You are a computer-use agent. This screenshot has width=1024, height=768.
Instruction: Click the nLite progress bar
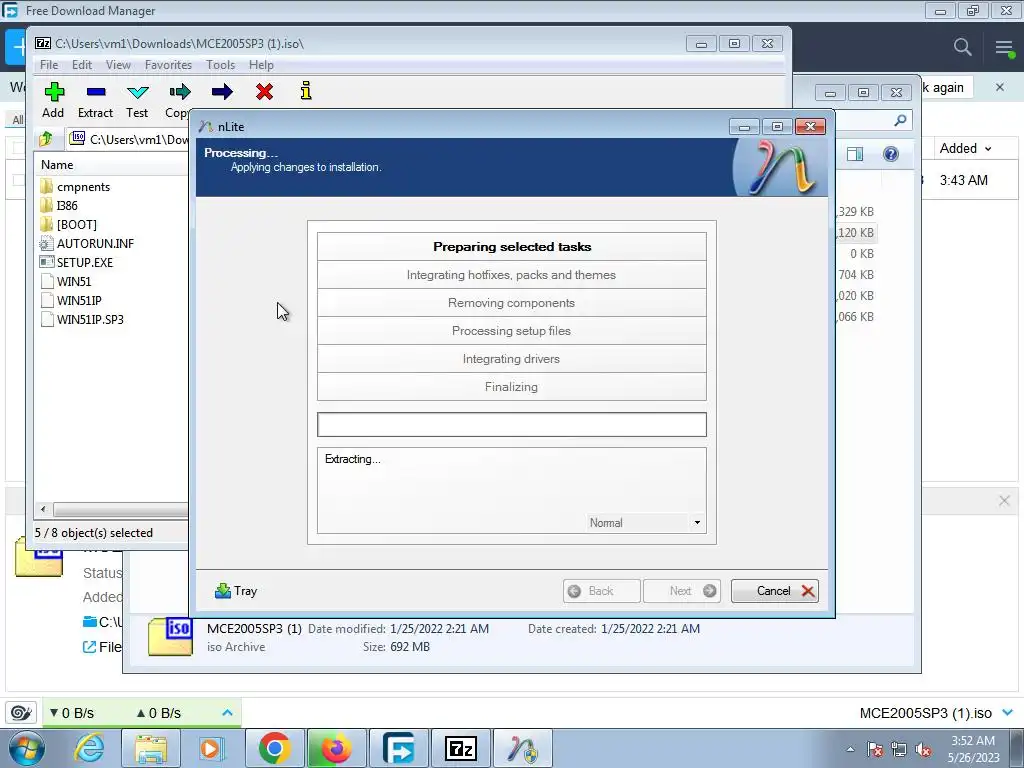point(512,424)
